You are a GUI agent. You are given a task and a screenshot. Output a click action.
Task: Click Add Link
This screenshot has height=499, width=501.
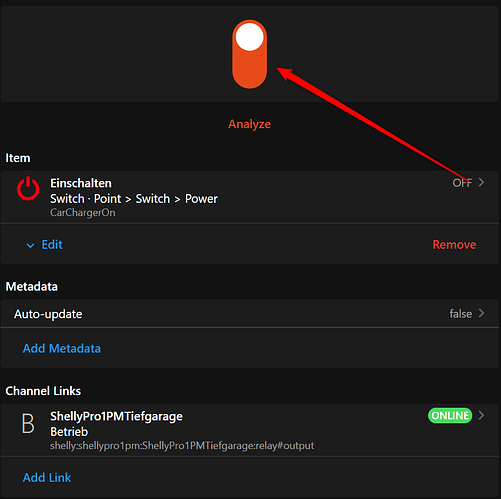pyautogui.click(x=47, y=478)
